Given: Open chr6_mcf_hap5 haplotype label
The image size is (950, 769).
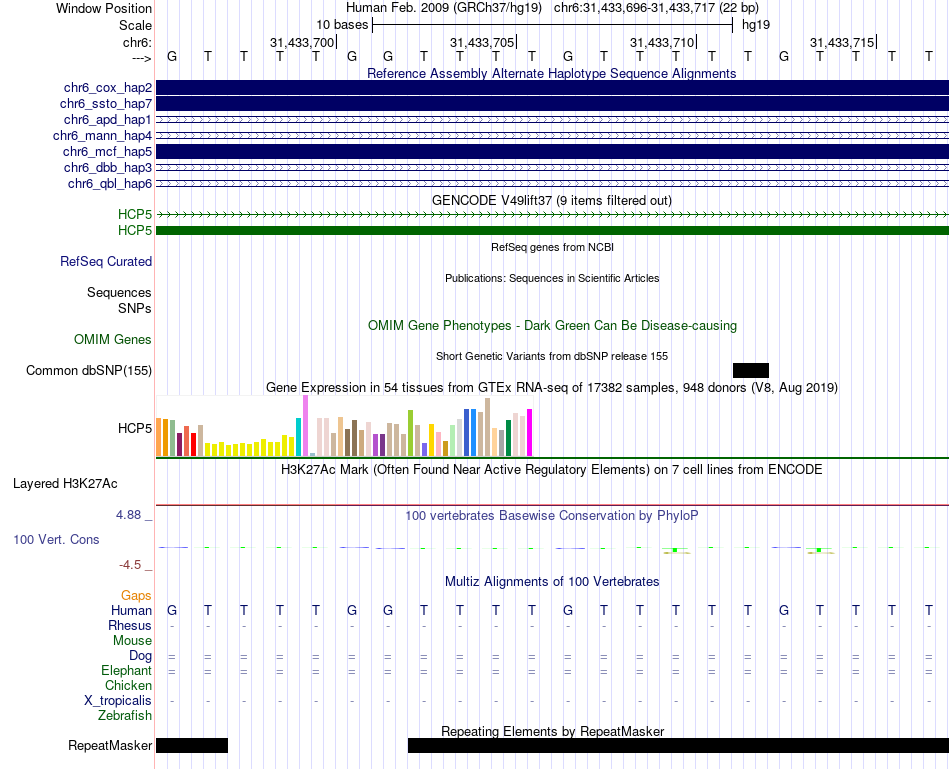Looking at the screenshot, I should pyautogui.click(x=107, y=151).
